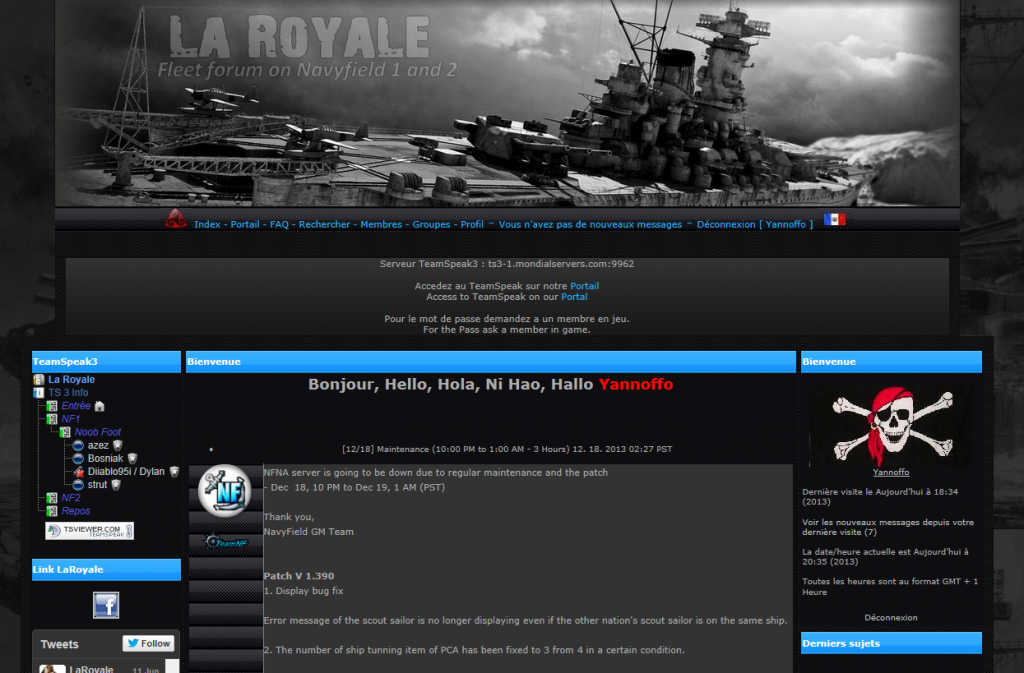Click 'Patch V 1.390' heading text

pyautogui.click(x=298, y=576)
